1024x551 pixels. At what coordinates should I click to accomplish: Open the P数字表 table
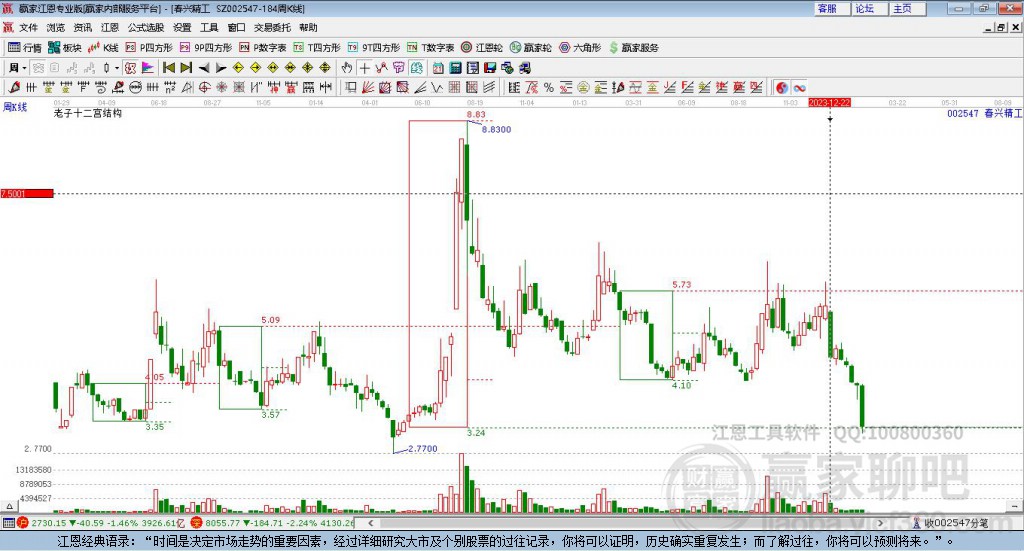click(x=263, y=48)
